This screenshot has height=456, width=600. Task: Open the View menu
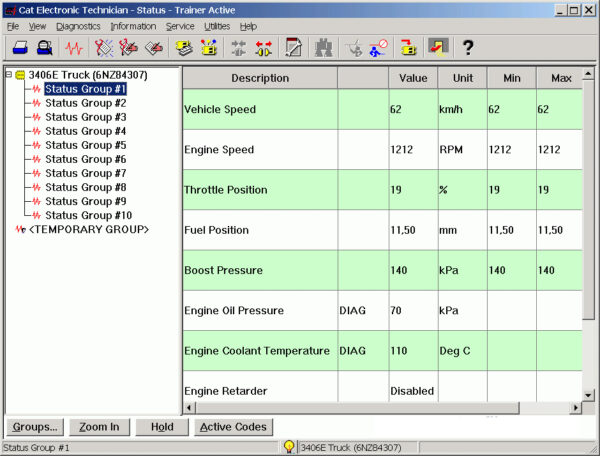pos(37,26)
